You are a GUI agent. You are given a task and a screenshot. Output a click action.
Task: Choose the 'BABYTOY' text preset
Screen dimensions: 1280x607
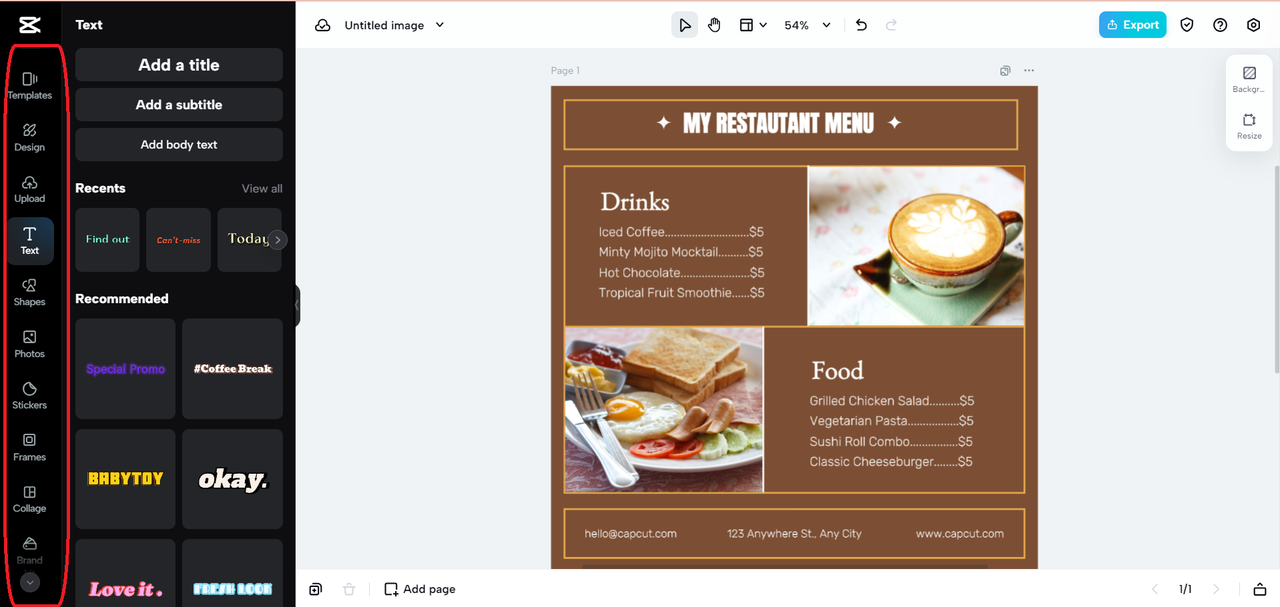click(125, 479)
